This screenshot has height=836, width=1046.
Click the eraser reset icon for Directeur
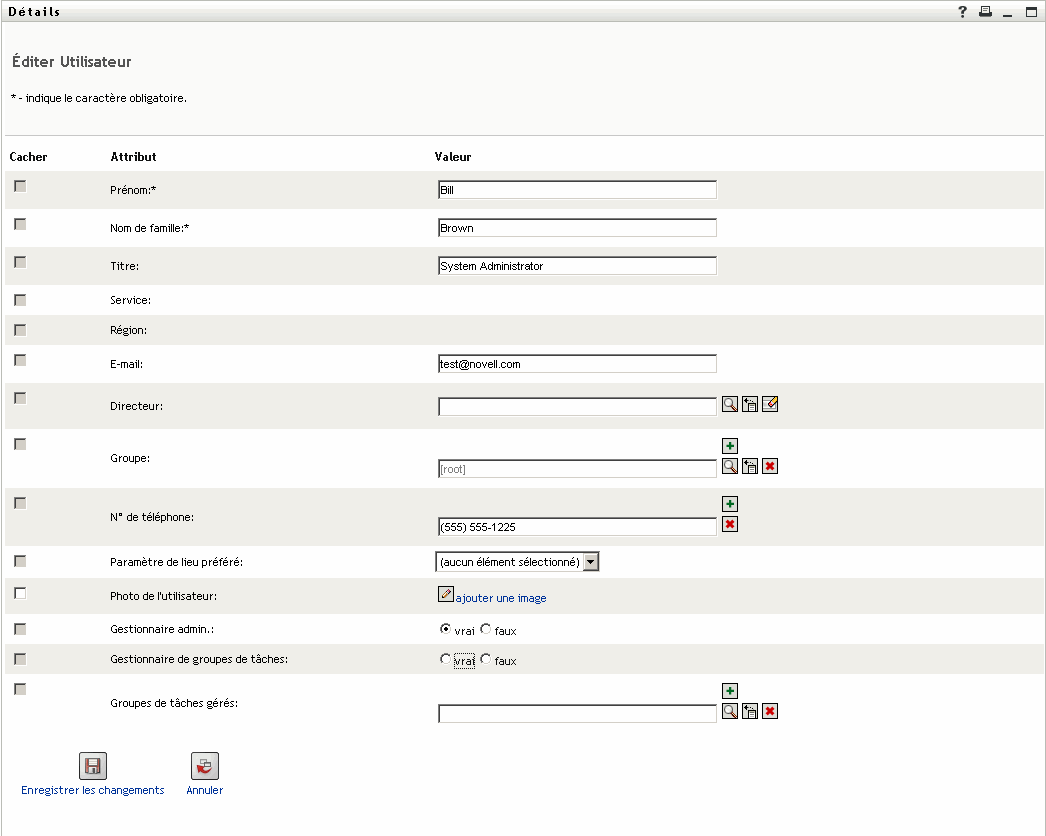click(x=770, y=404)
